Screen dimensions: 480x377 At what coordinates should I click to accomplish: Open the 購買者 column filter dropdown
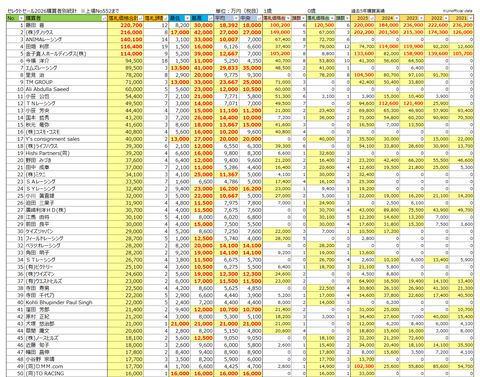[104, 18]
